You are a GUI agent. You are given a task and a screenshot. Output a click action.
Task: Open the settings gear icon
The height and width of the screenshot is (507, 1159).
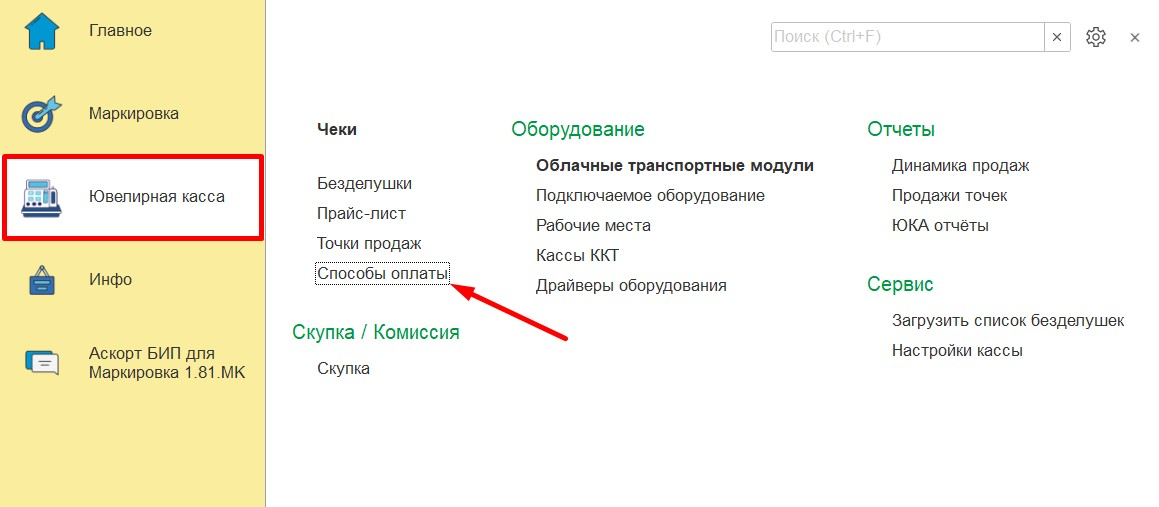point(1095,37)
